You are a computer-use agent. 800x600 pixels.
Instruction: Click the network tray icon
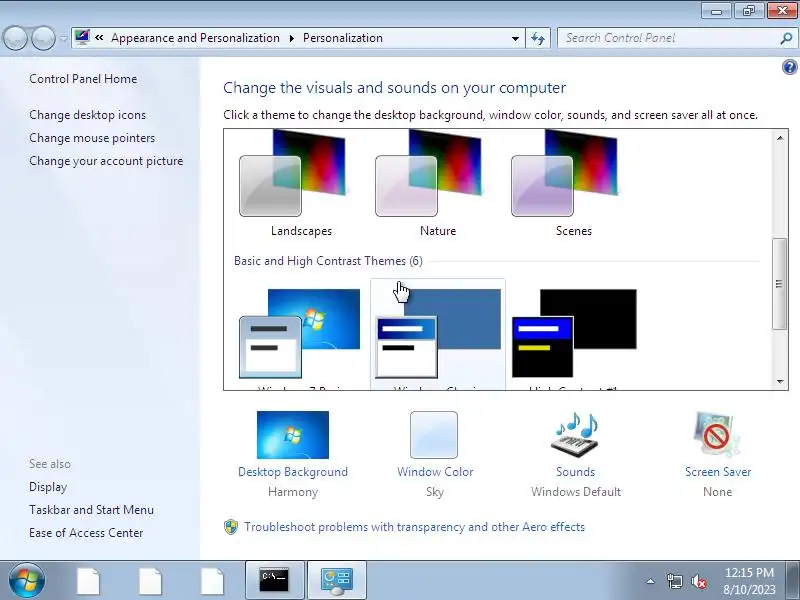pyautogui.click(x=674, y=581)
